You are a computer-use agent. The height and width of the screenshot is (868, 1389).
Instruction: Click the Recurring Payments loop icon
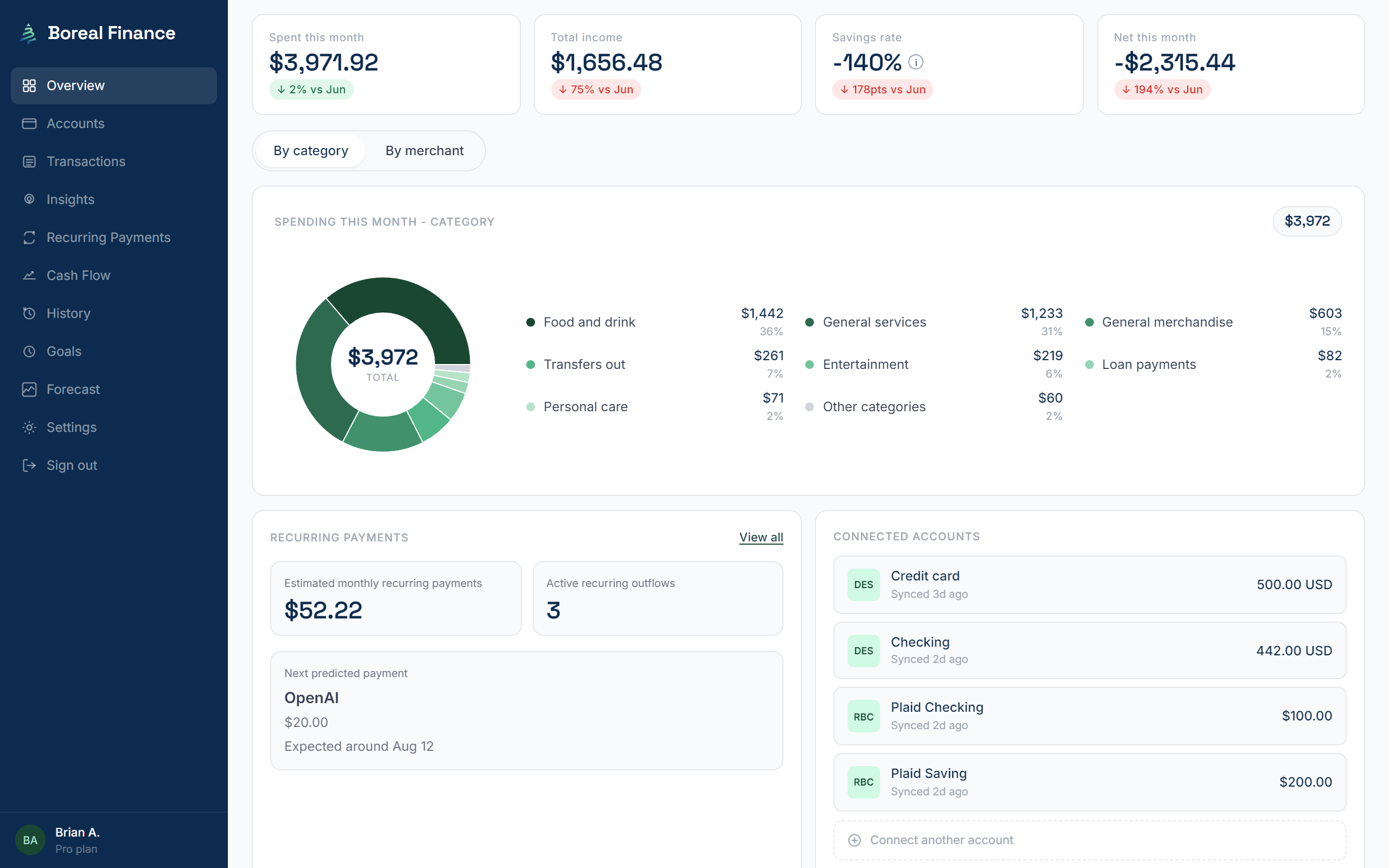(x=29, y=237)
